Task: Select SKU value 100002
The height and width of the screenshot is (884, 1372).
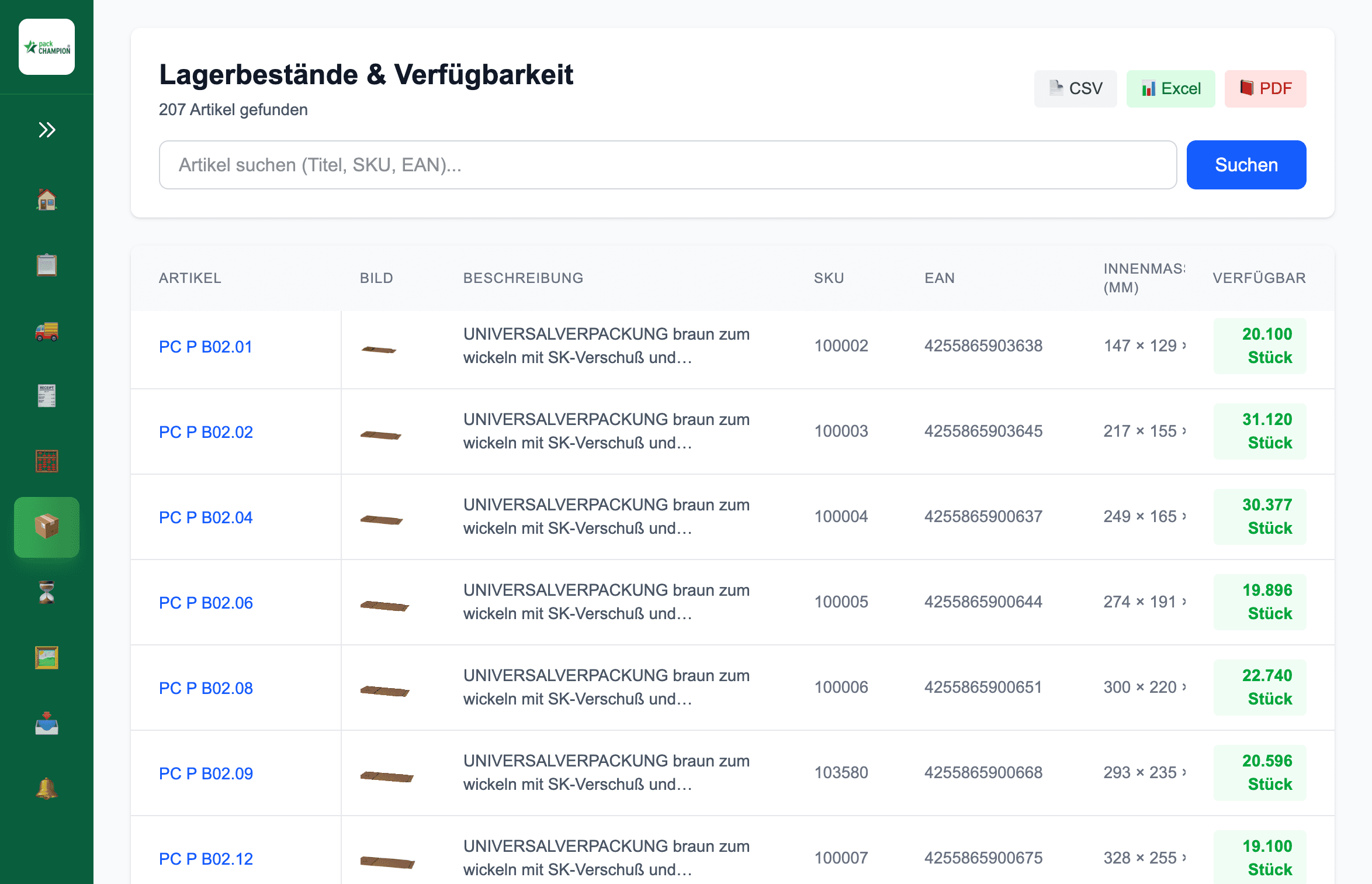Action: point(841,346)
